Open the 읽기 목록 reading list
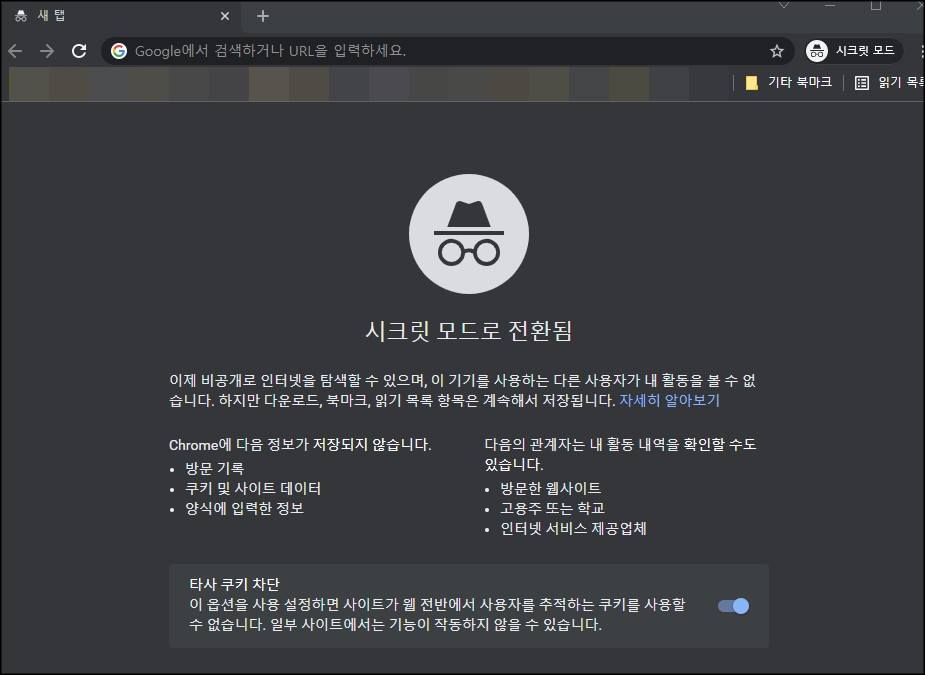The image size is (925, 675). coord(889,83)
